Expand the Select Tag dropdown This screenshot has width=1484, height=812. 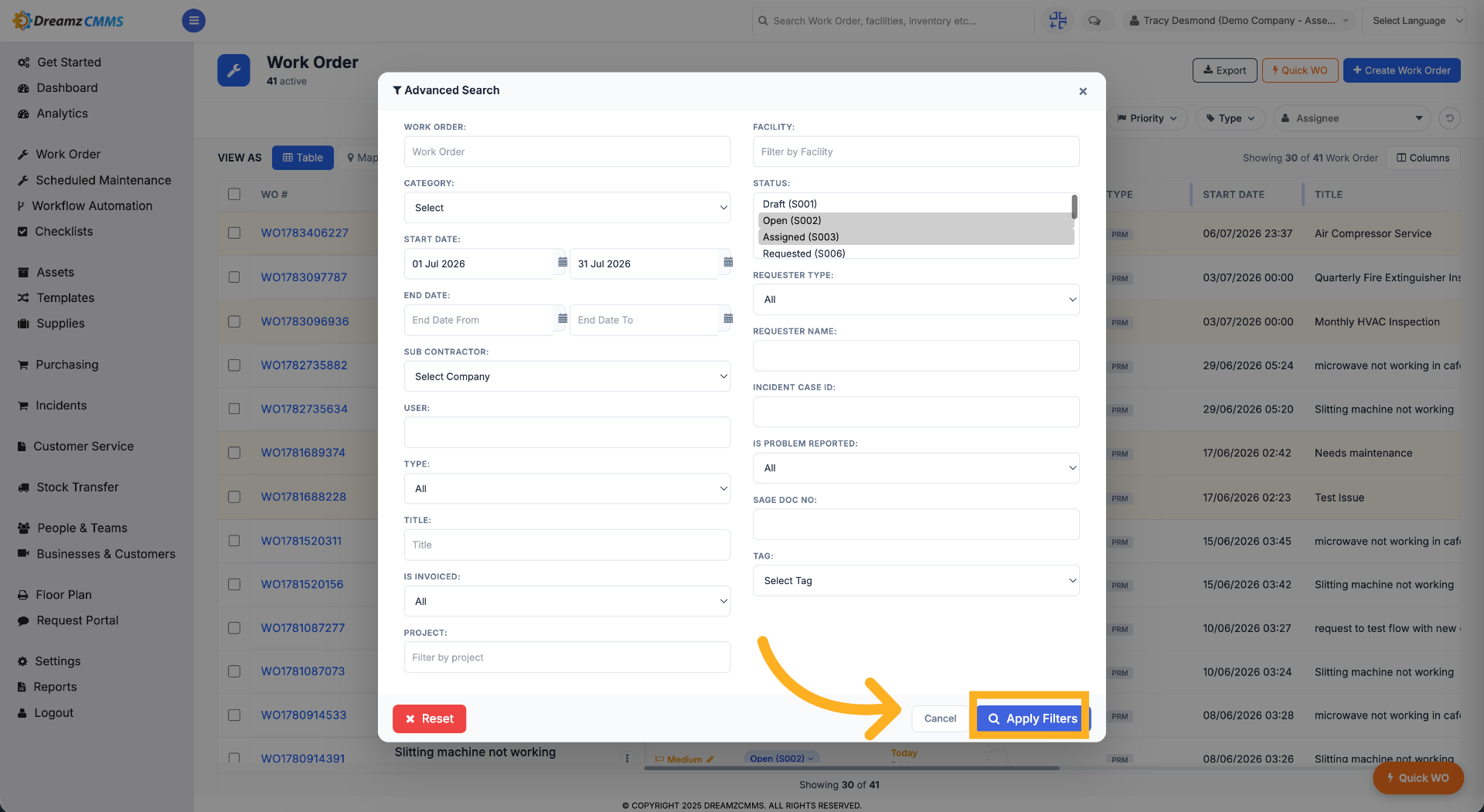pos(916,580)
